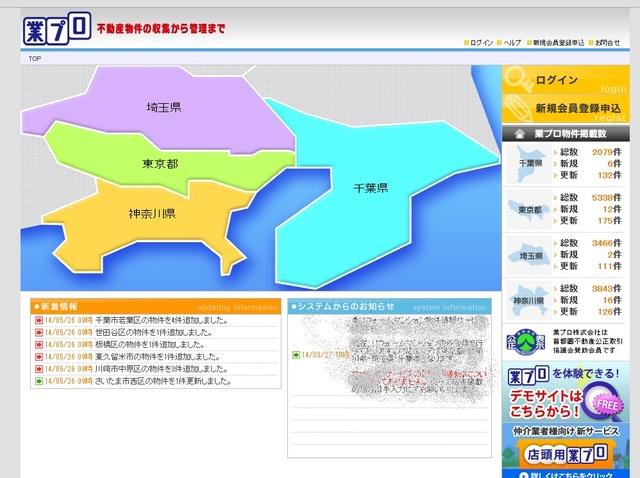The width and height of the screenshot is (640, 478).
Task: Click the fair trade council emblem icon
Action: click(526, 342)
